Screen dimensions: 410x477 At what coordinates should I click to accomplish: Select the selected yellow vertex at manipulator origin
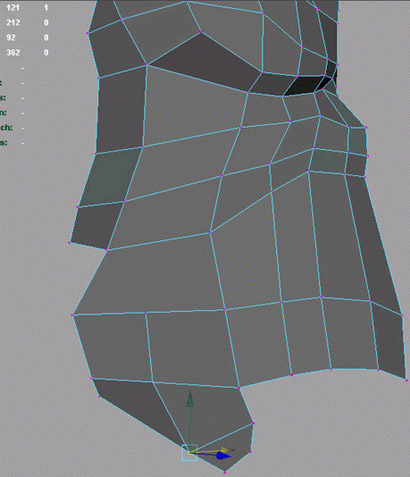[189, 453]
